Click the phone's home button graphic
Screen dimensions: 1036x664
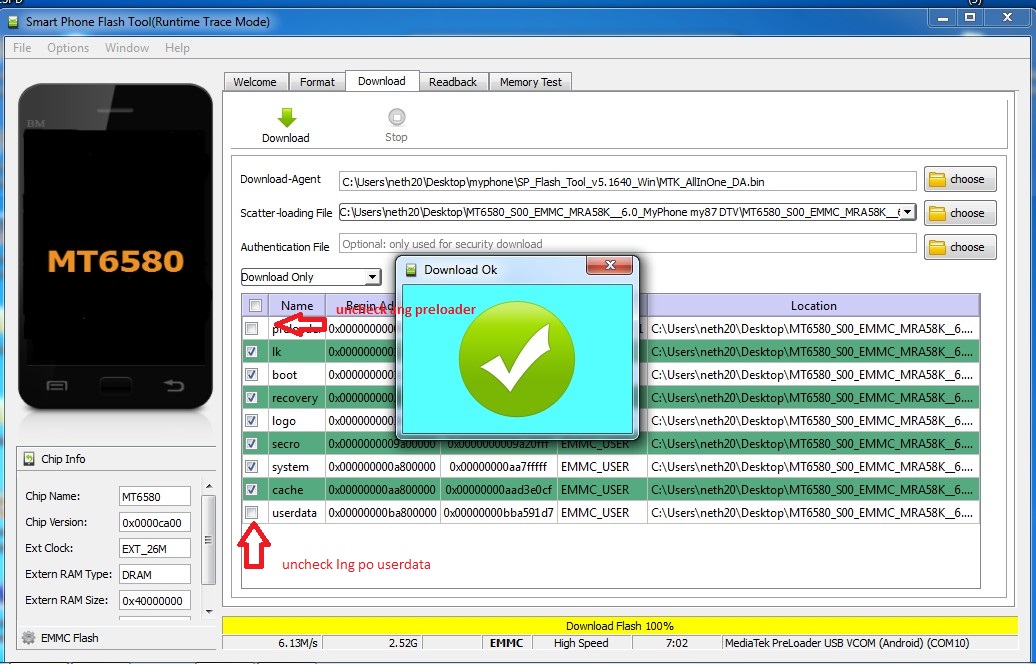[116, 385]
